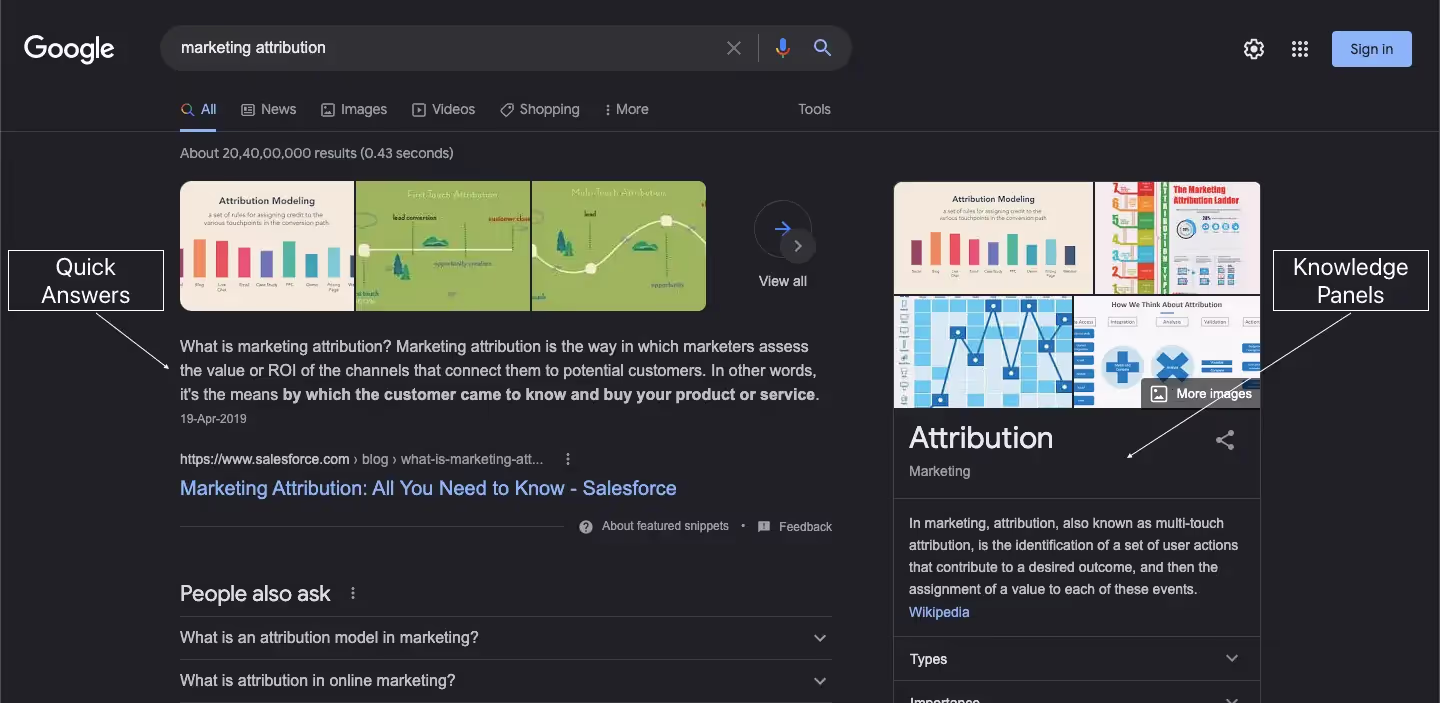Switch to the News tab

click(x=269, y=110)
